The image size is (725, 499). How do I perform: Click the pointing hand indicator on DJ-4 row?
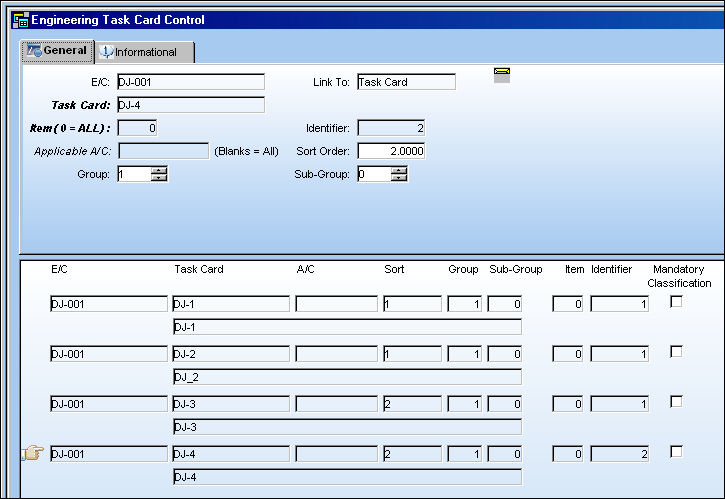click(x=33, y=453)
